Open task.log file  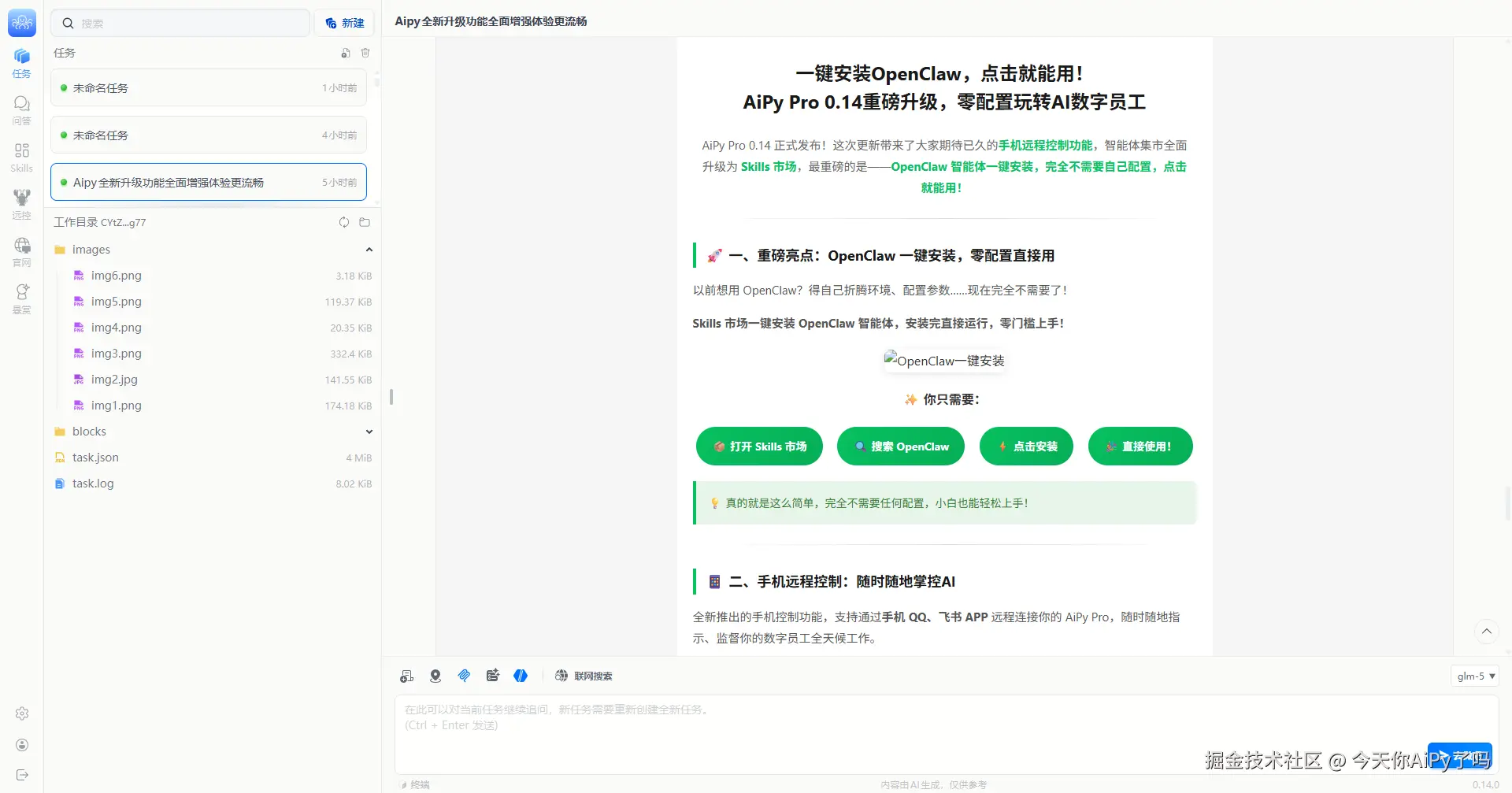point(213,484)
